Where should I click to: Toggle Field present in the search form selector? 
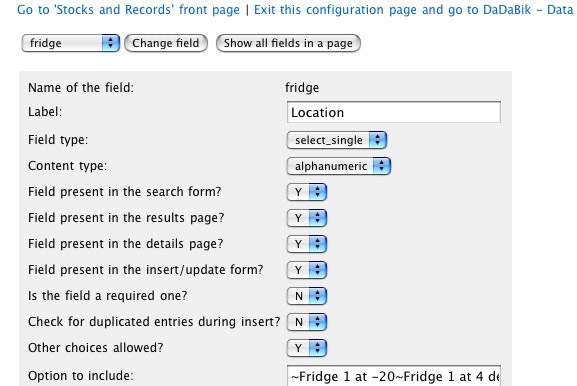click(307, 192)
